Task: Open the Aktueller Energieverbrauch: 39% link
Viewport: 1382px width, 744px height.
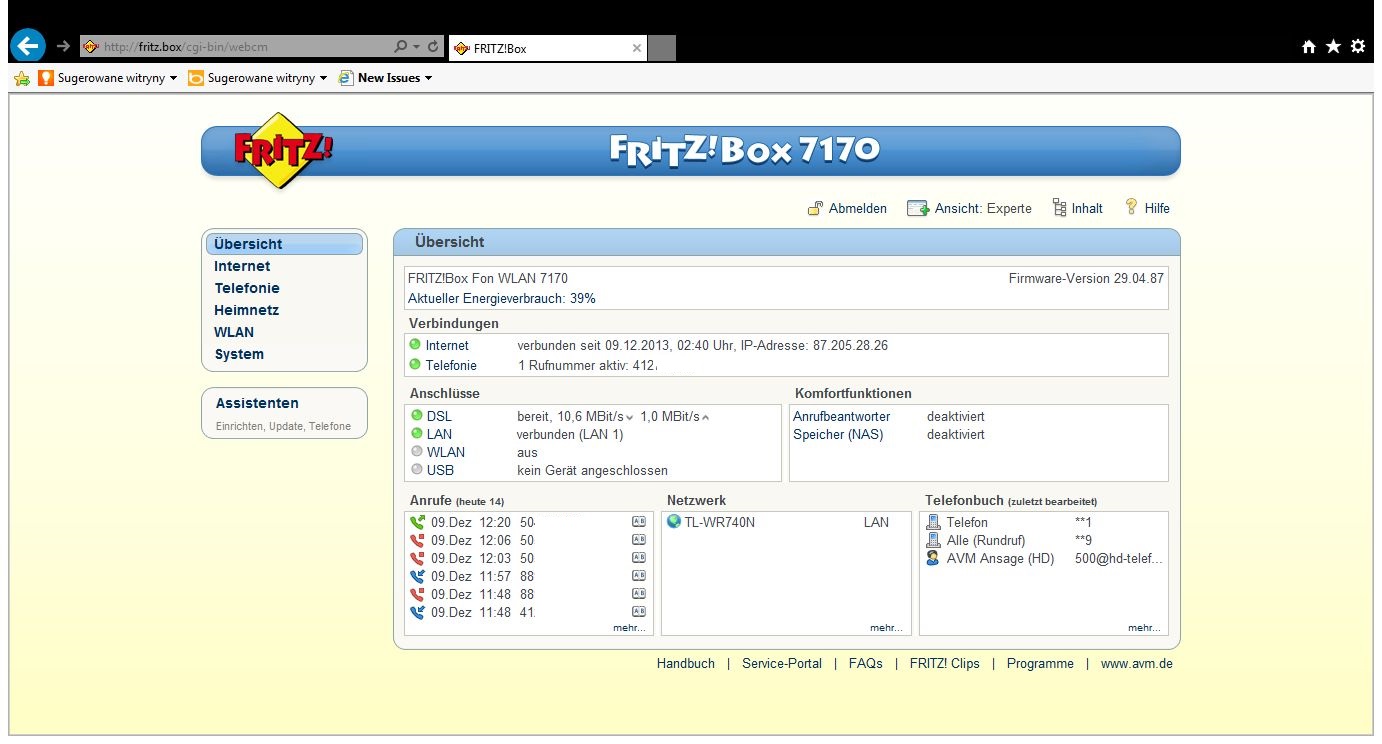Action: coord(502,298)
